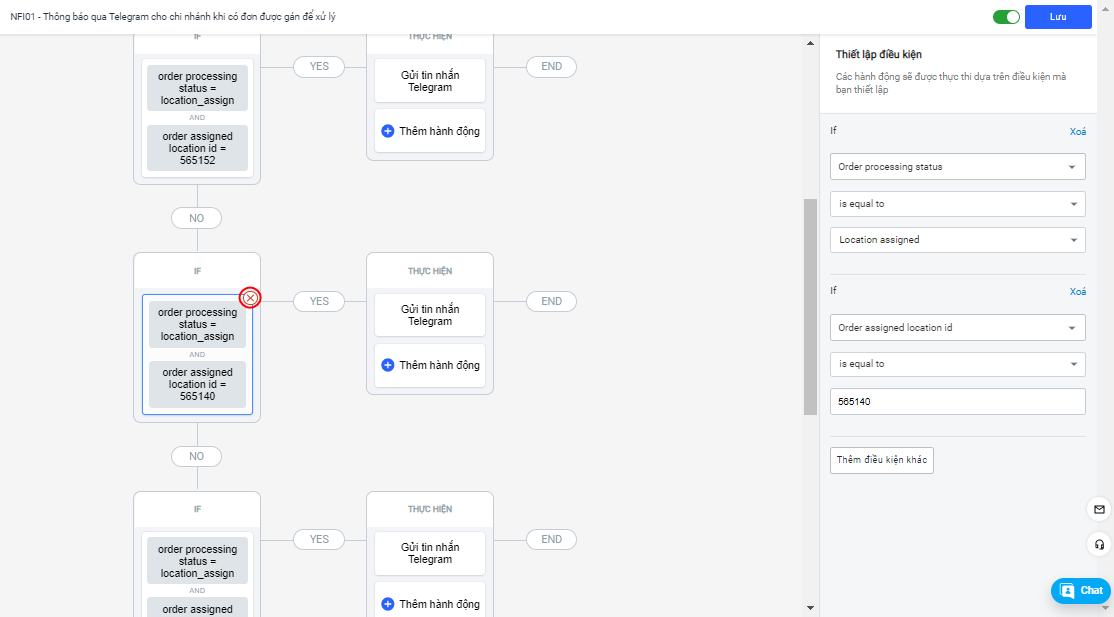
Task: Open the headset support icon
Action: [x=1099, y=545]
